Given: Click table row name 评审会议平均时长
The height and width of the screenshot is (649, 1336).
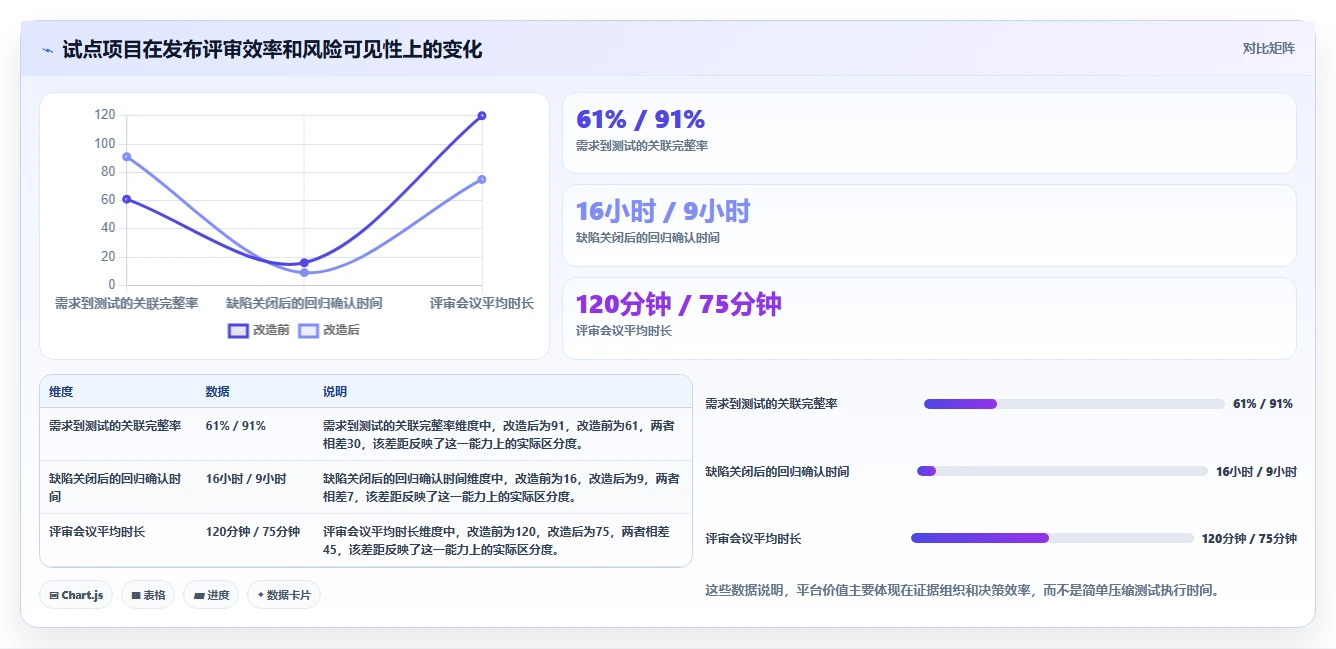Looking at the screenshot, I should (97, 532).
